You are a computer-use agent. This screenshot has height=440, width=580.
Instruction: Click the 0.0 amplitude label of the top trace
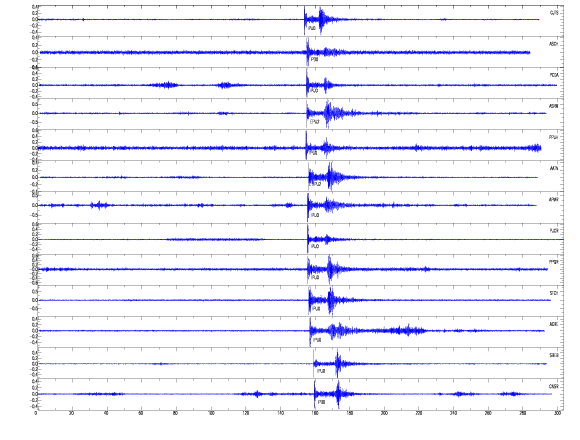(34, 20)
